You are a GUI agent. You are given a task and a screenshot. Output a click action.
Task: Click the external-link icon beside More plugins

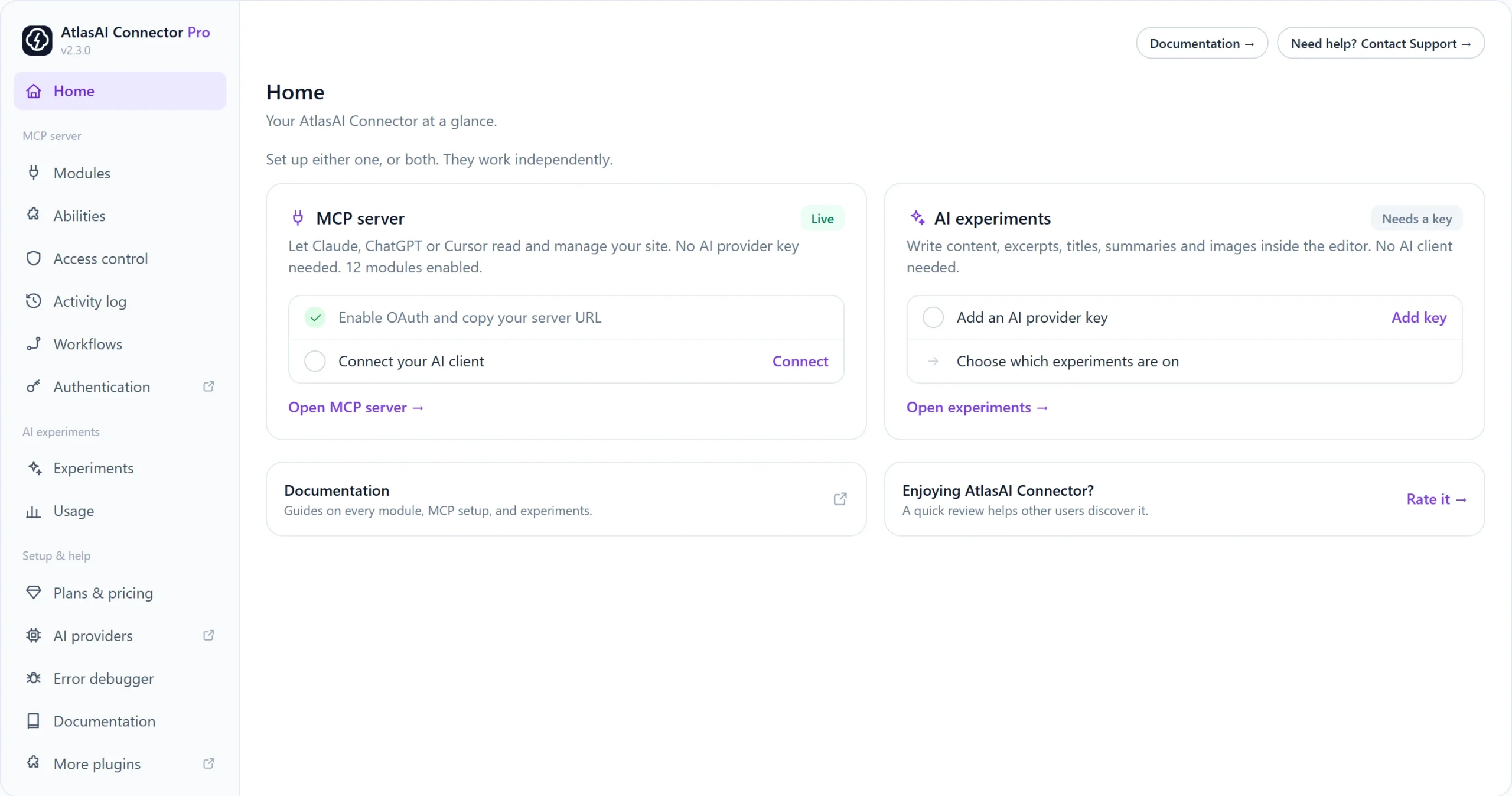(x=208, y=763)
